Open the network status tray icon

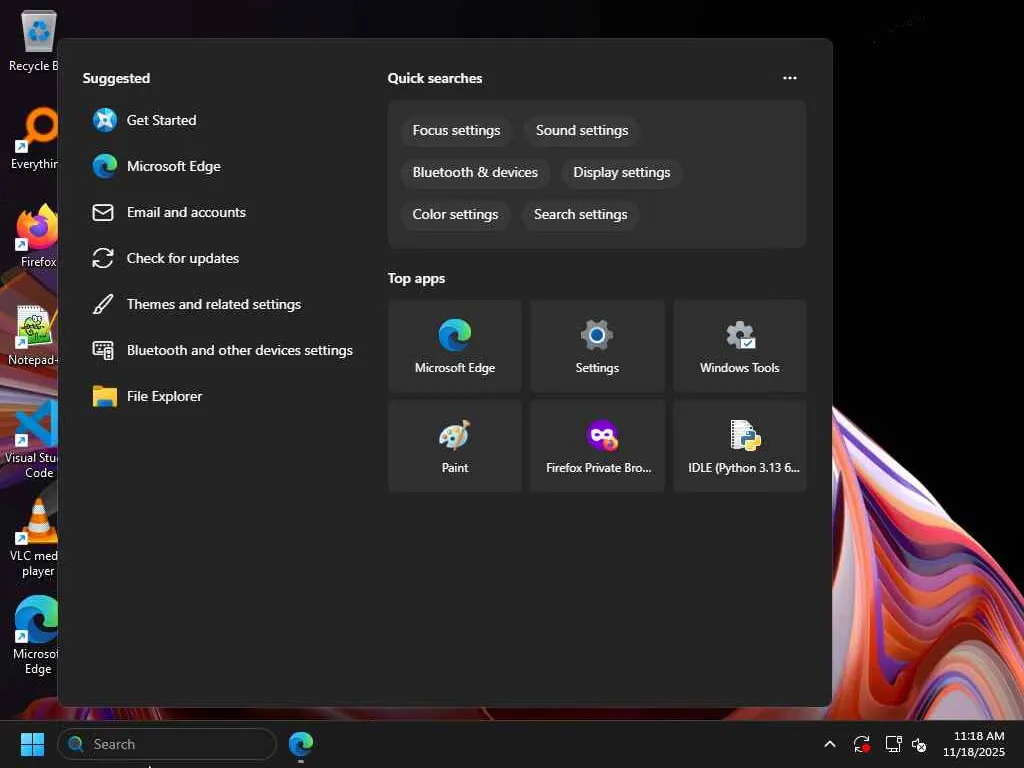[x=893, y=744]
